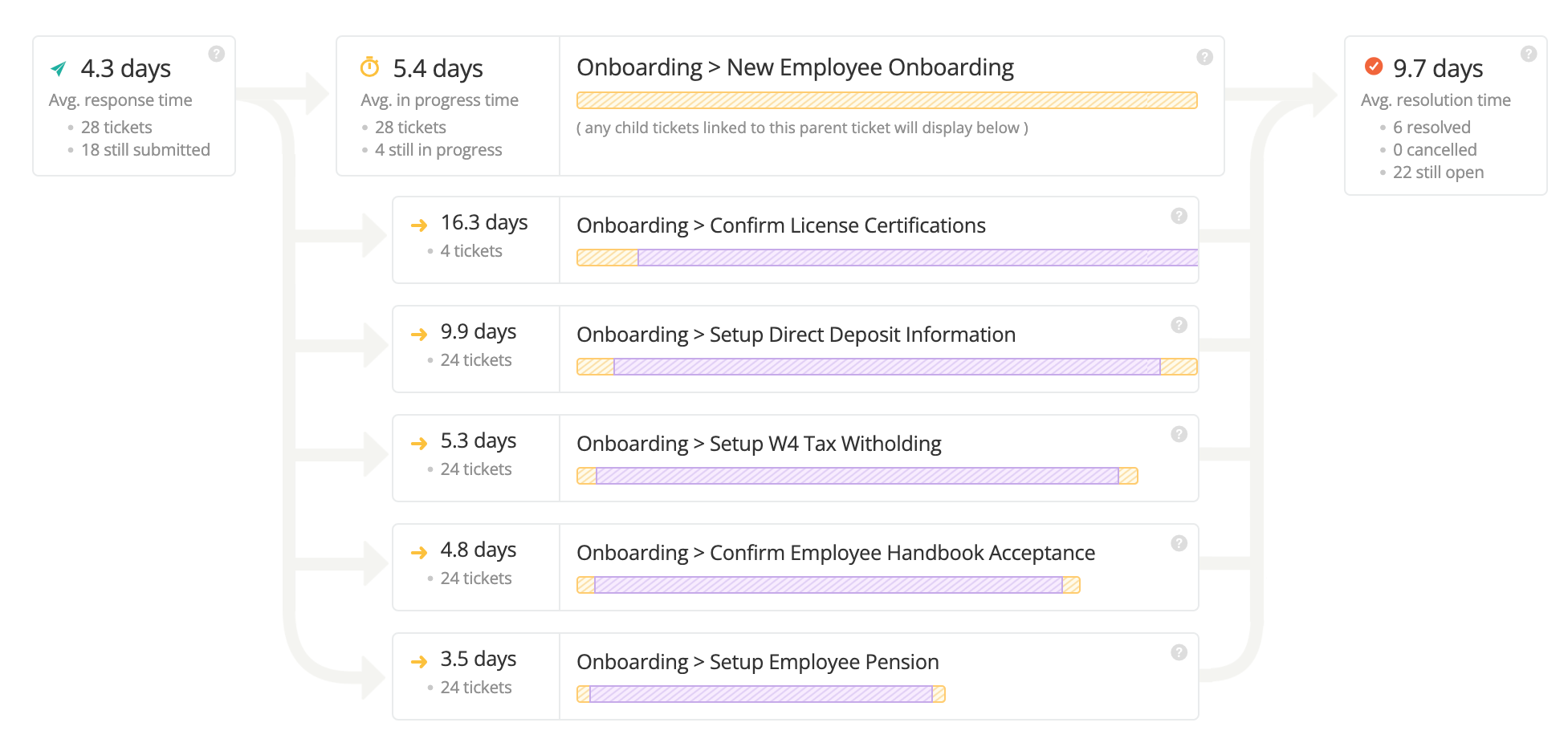Click the 6 resolved counter text
1568x751 pixels.
coord(1431,127)
